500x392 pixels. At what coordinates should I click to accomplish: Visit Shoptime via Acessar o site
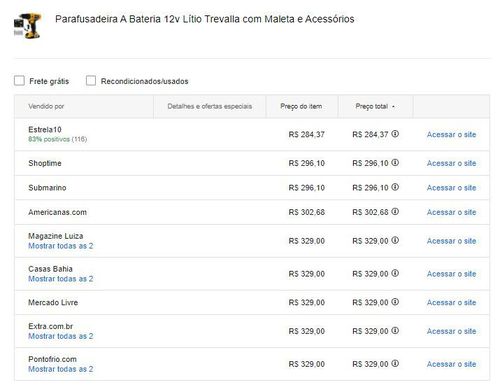point(451,163)
